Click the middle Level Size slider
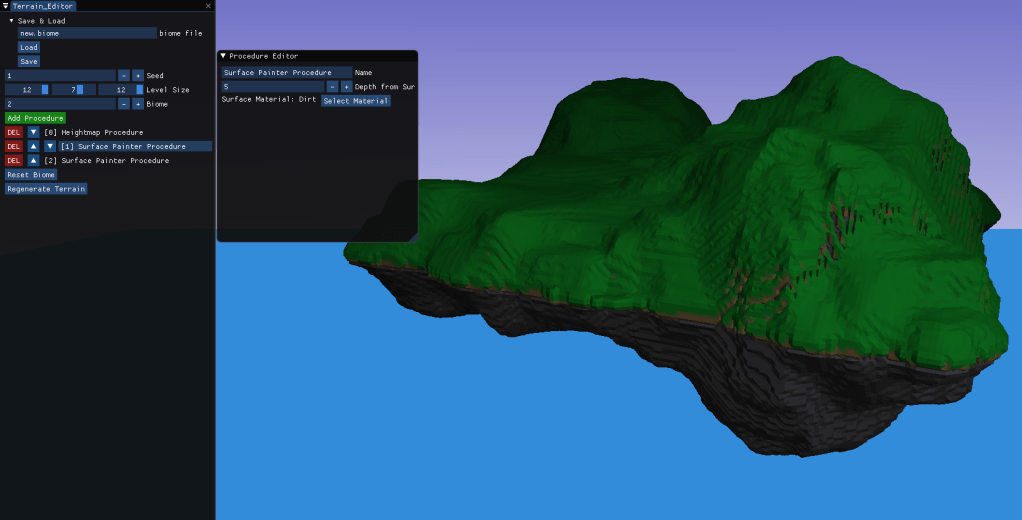Image resolution: width=1022 pixels, height=520 pixels. pyautogui.click(x=74, y=89)
